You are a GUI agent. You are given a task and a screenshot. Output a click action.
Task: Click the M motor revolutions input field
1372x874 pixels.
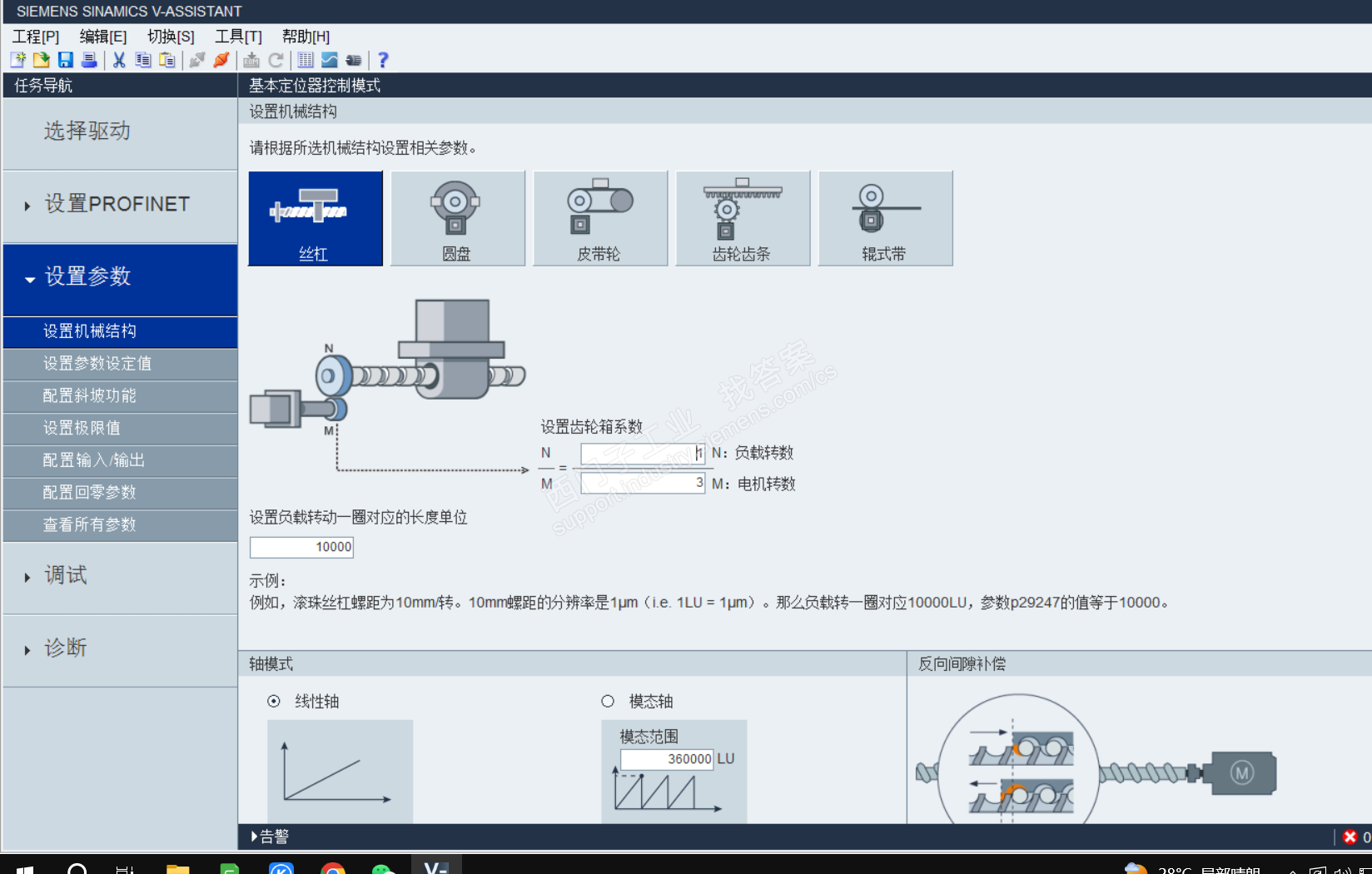(x=643, y=483)
